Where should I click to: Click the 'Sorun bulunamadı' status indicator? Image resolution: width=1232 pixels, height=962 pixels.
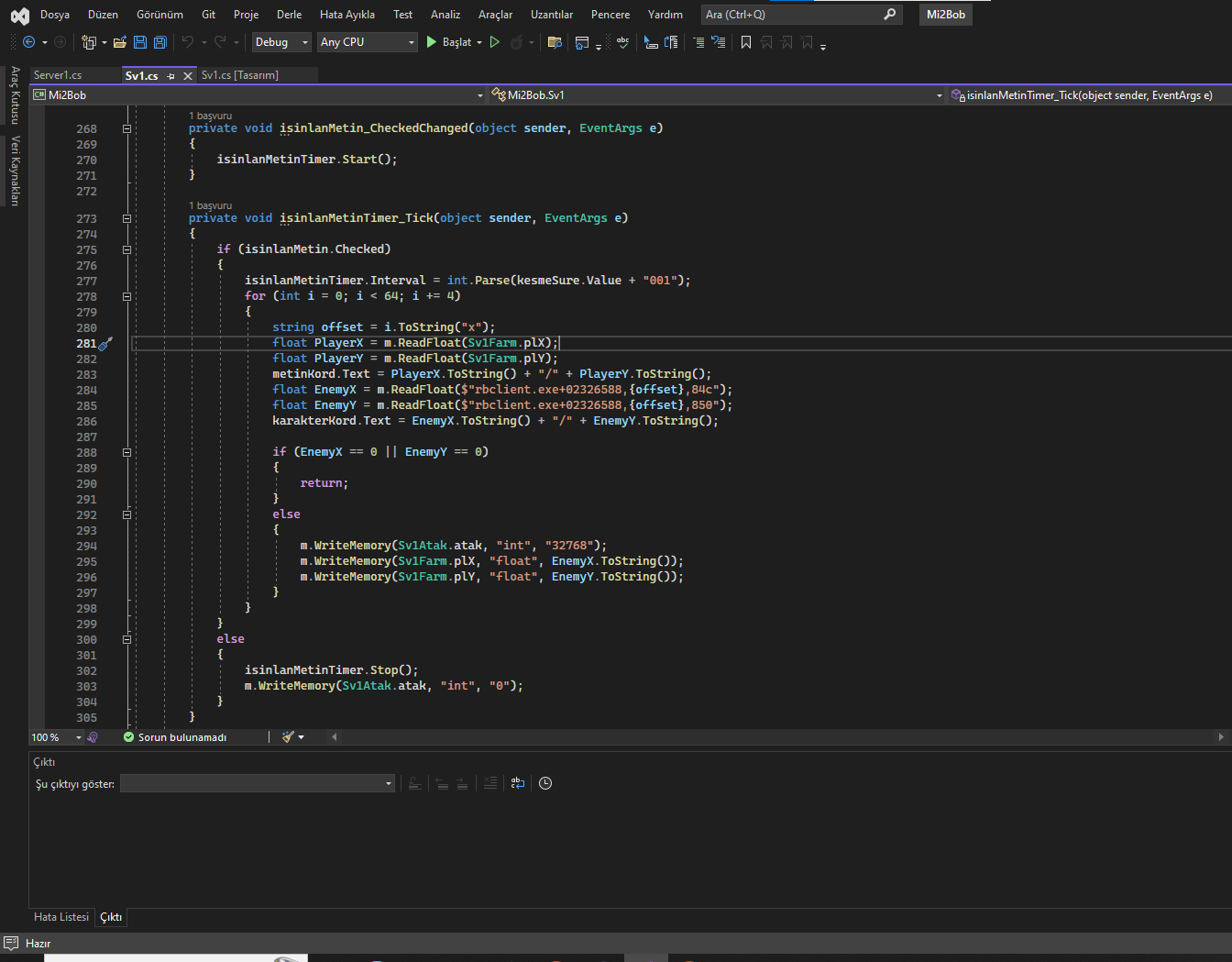click(175, 737)
